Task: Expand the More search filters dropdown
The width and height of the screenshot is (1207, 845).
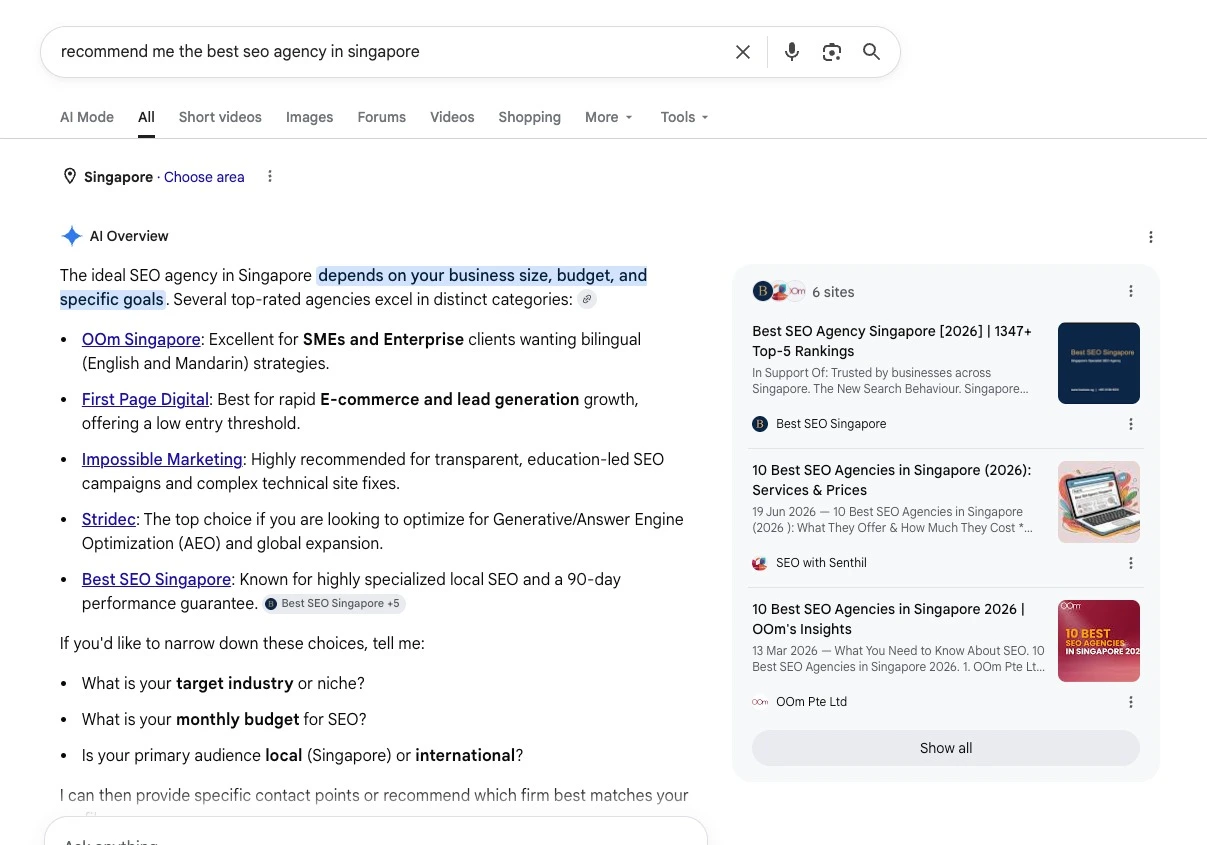Action: (x=609, y=117)
